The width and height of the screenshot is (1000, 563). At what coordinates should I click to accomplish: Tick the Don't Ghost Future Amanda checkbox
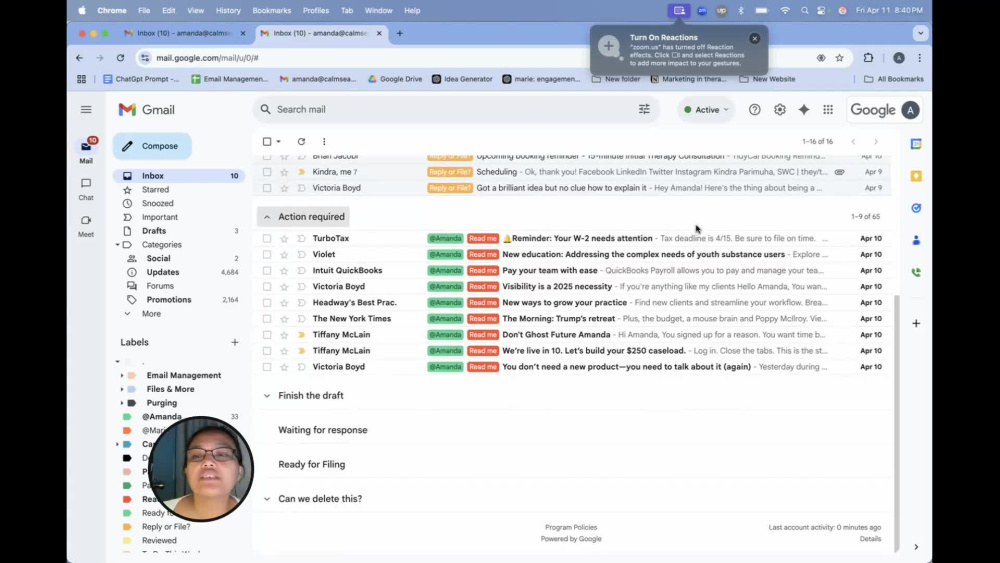(x=267, y=335)
